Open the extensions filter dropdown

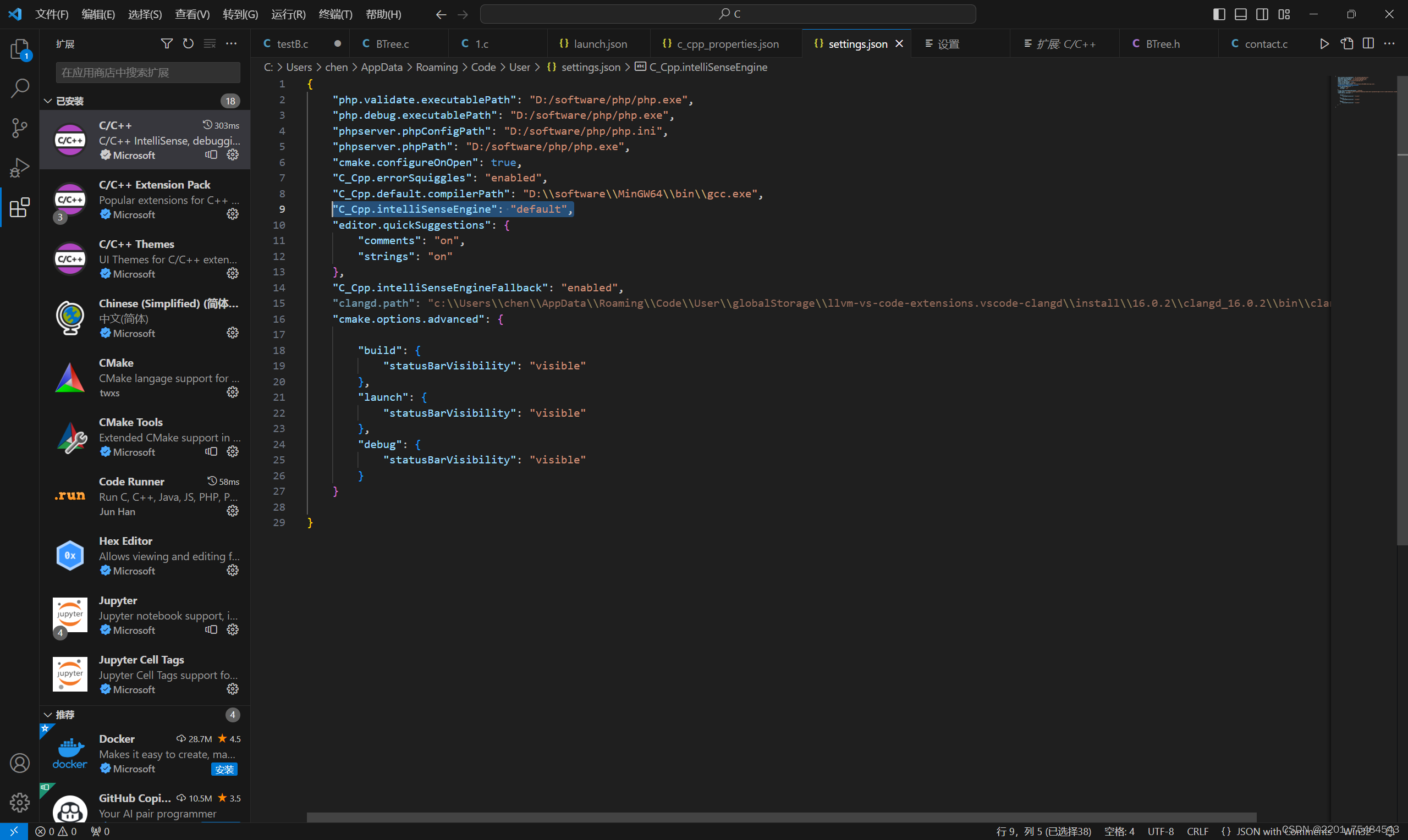pos(166,43)
